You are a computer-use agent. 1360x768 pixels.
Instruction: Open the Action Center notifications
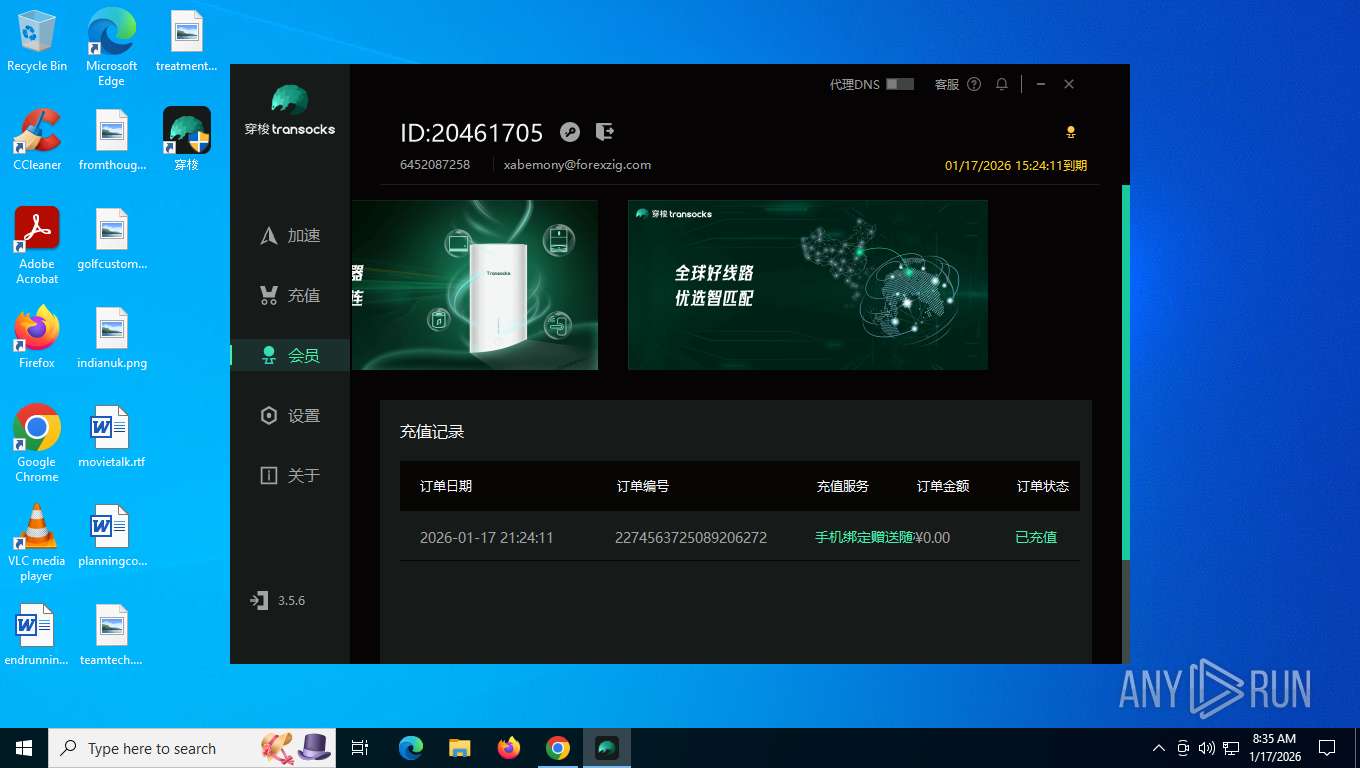pos(1327,748)
